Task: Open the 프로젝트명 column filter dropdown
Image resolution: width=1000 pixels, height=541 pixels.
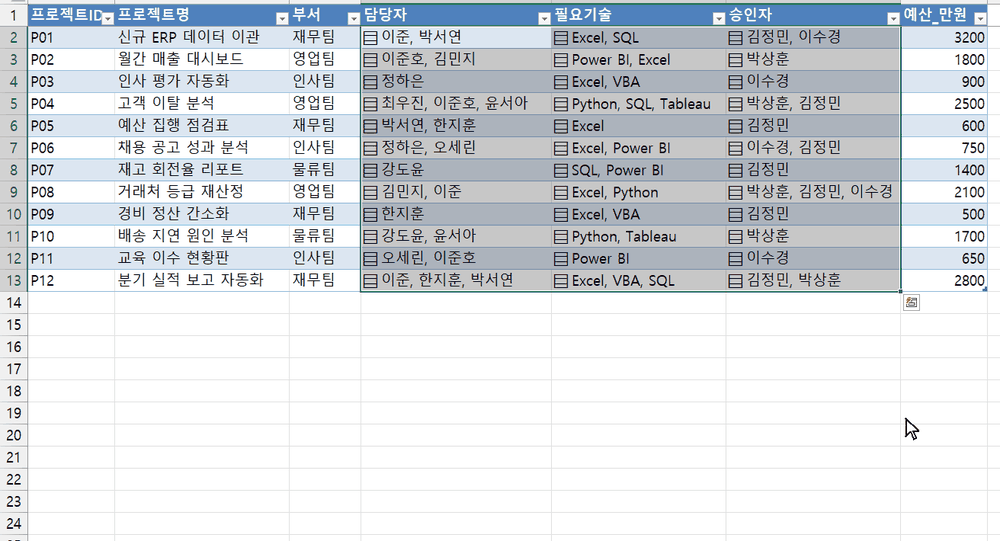Action: [282, 19]
